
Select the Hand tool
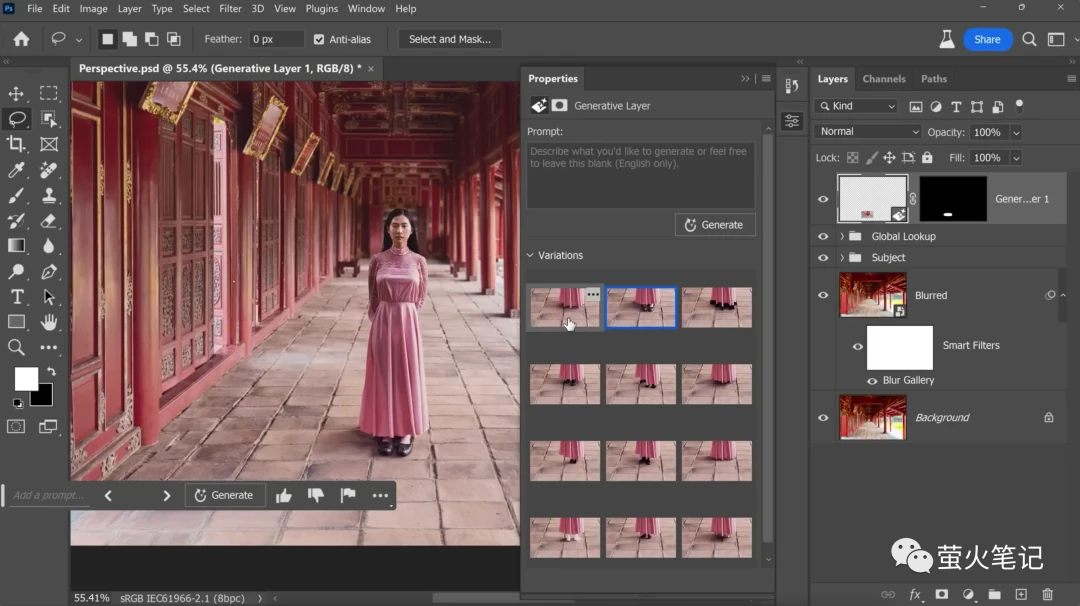48,322
